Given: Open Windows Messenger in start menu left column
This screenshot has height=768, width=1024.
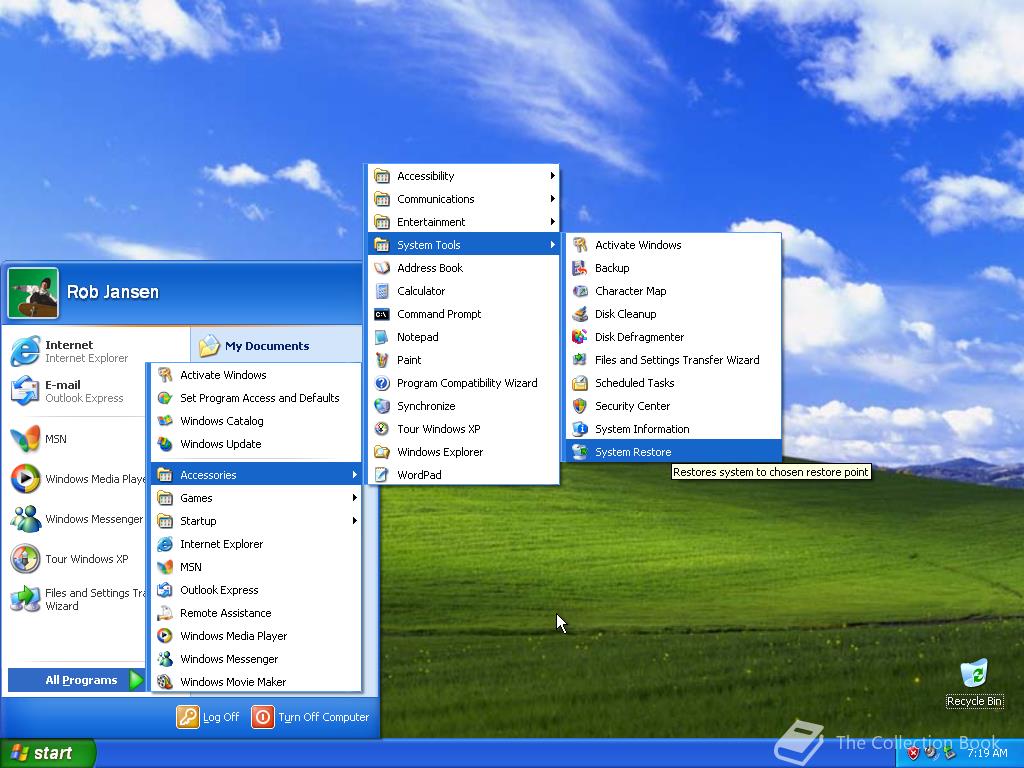Looking at the screenshot, I should click(76, 519).
